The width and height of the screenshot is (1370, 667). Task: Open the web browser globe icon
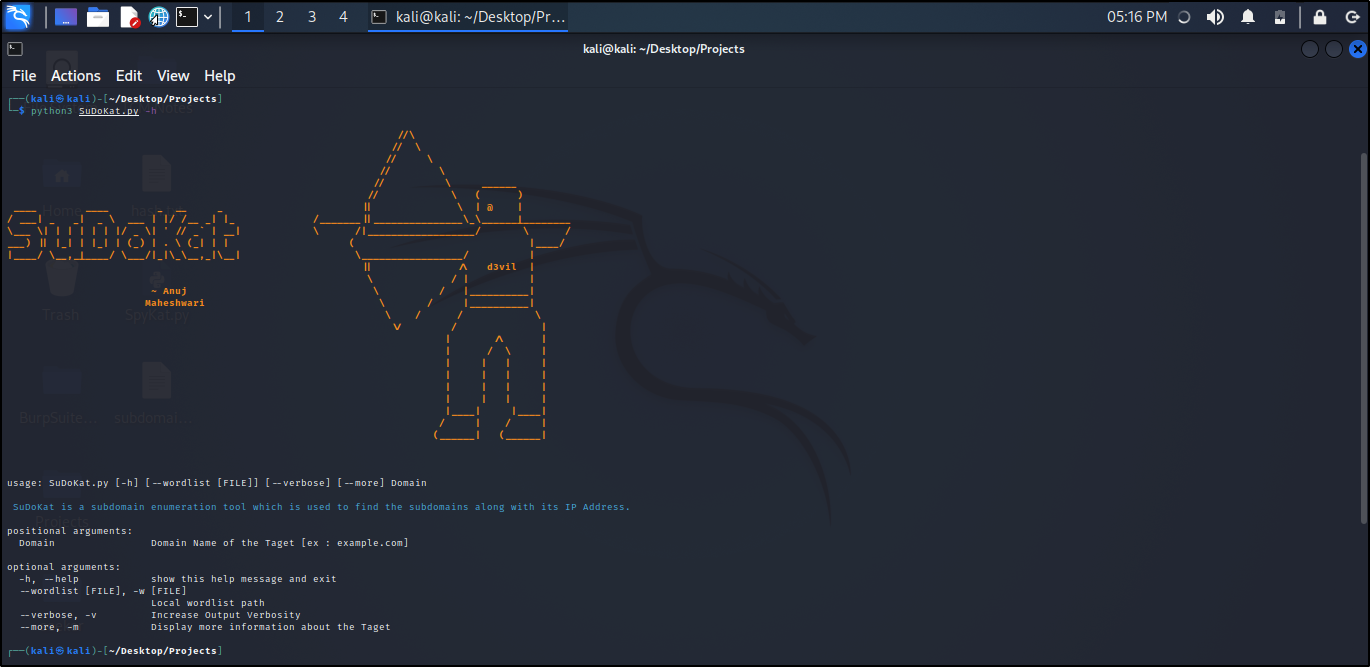(159, 17)
